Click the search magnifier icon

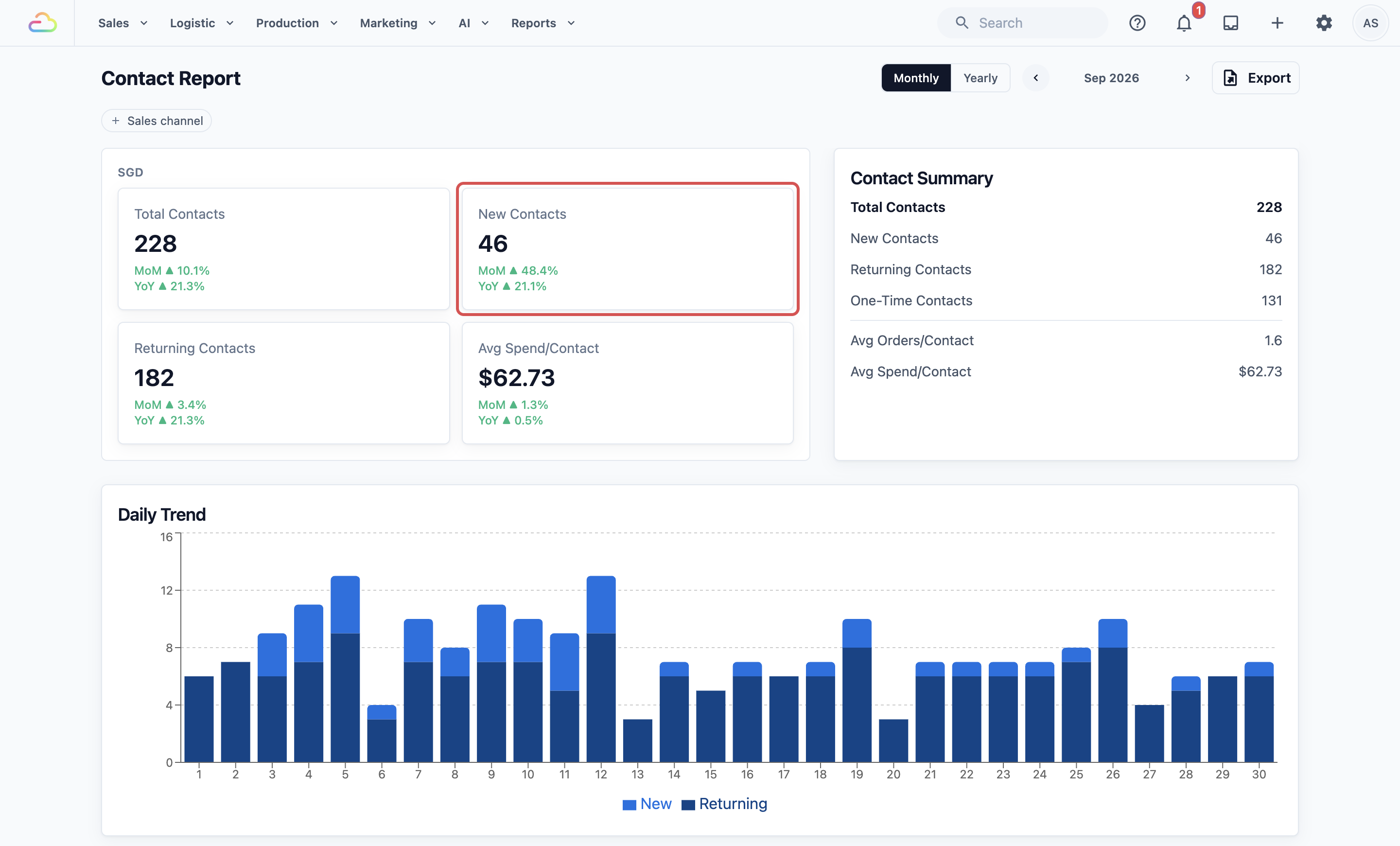pyautogui.click(x=962, y=23)
